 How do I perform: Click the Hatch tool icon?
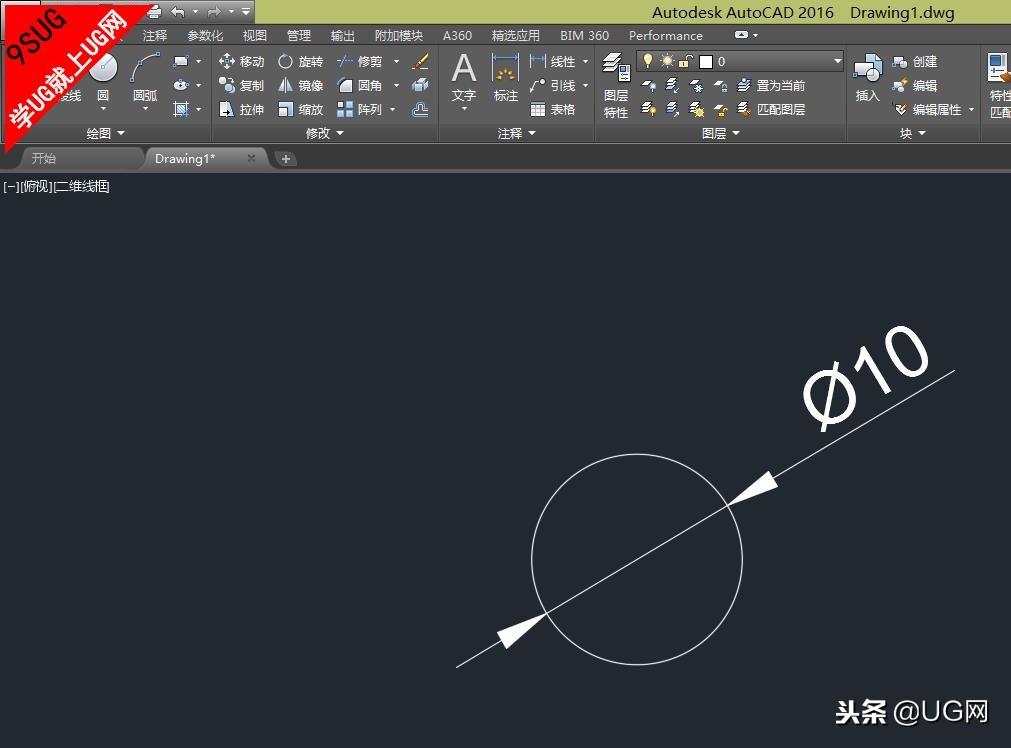pos(181,109)
